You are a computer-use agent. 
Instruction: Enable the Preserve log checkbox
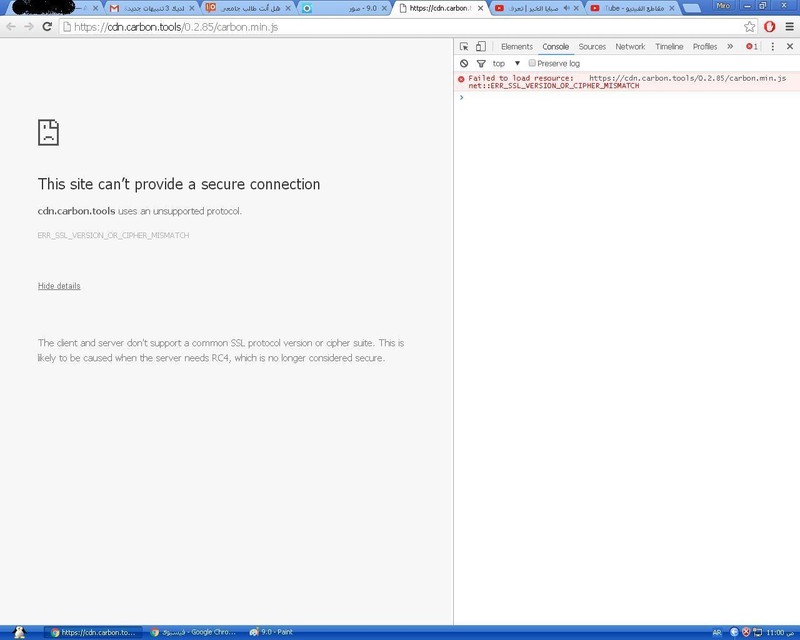pos(533,63)
